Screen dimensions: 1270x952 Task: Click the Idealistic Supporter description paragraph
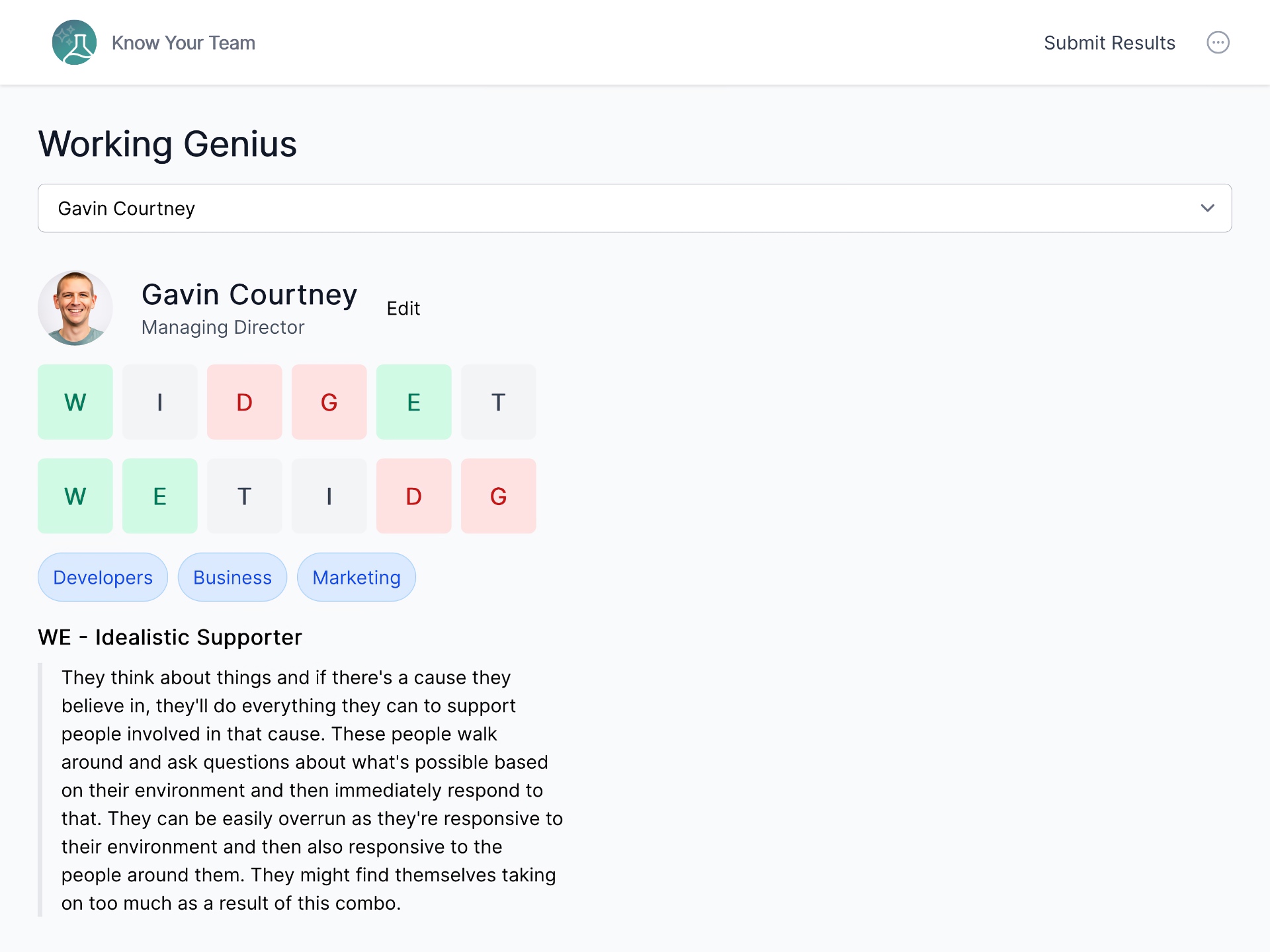tap(312, 790)
